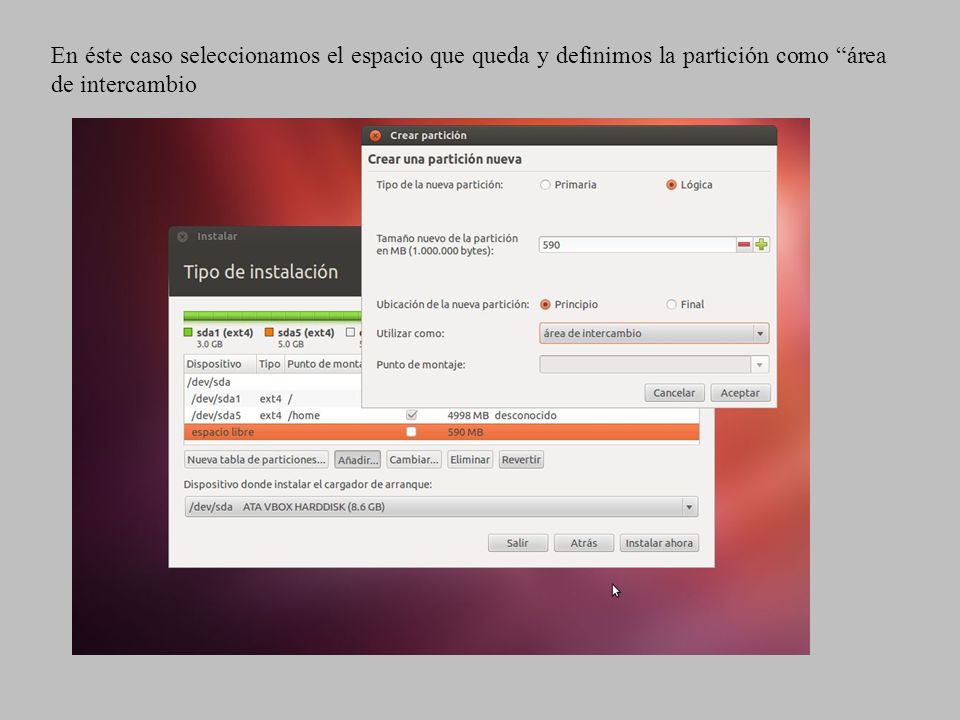Confirm with the Aceptar button

click(740, 392)
